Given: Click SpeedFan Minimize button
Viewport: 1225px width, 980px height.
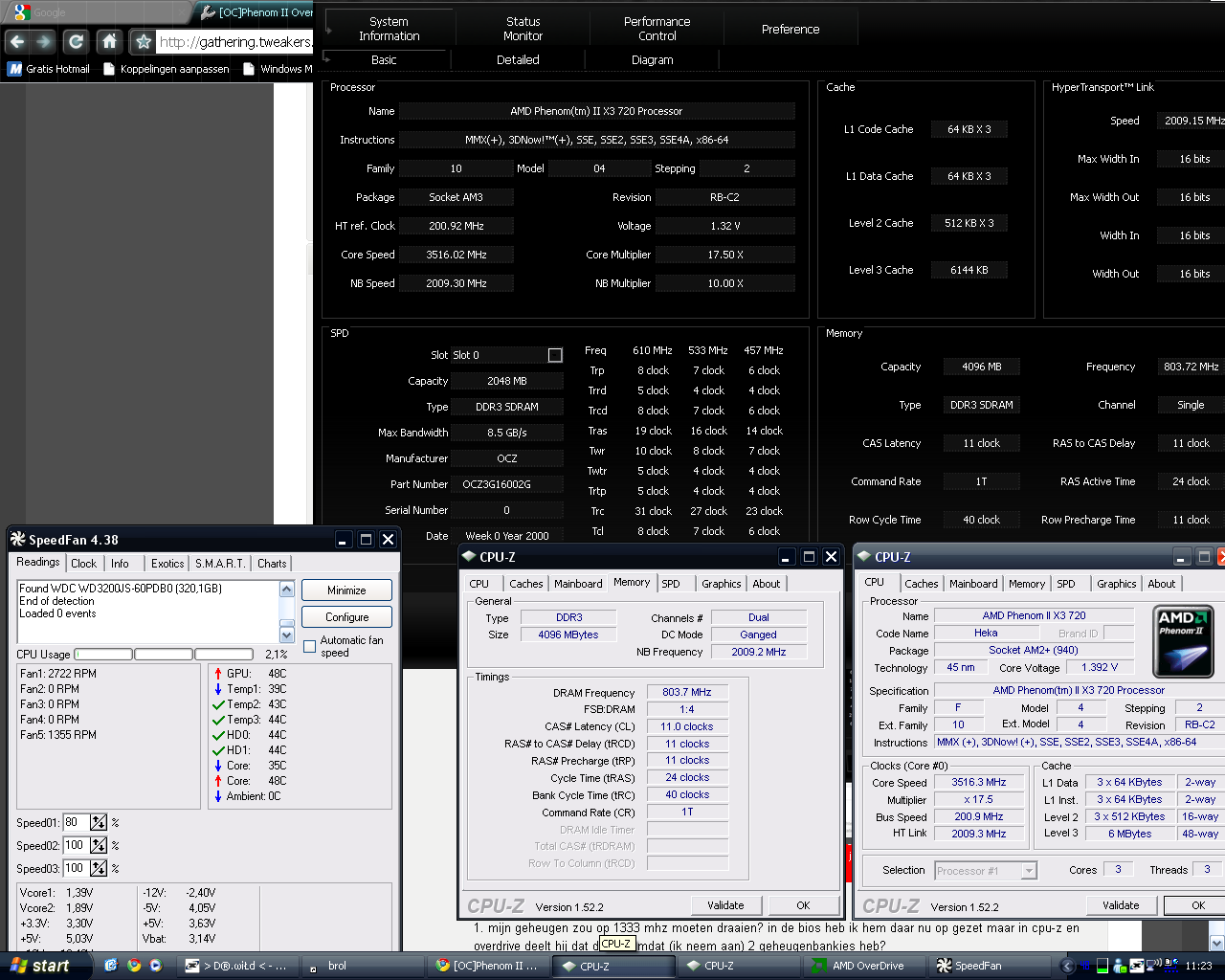Looking at the screenshot, I should [x=346, y=590].
